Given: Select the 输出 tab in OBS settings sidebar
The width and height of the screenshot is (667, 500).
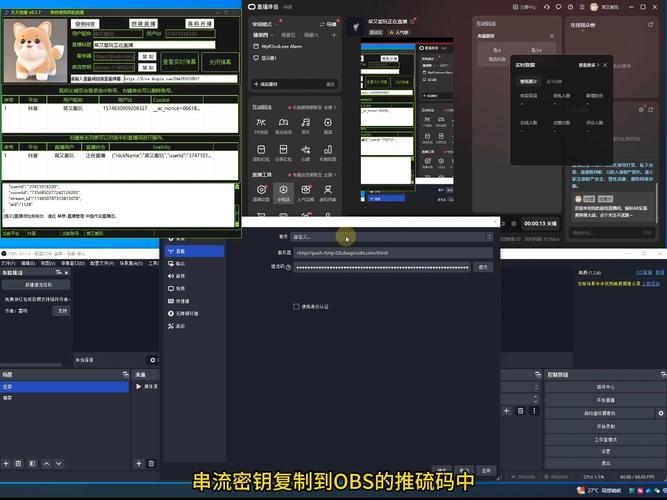Looking at the screenshot, I should 181,264.
